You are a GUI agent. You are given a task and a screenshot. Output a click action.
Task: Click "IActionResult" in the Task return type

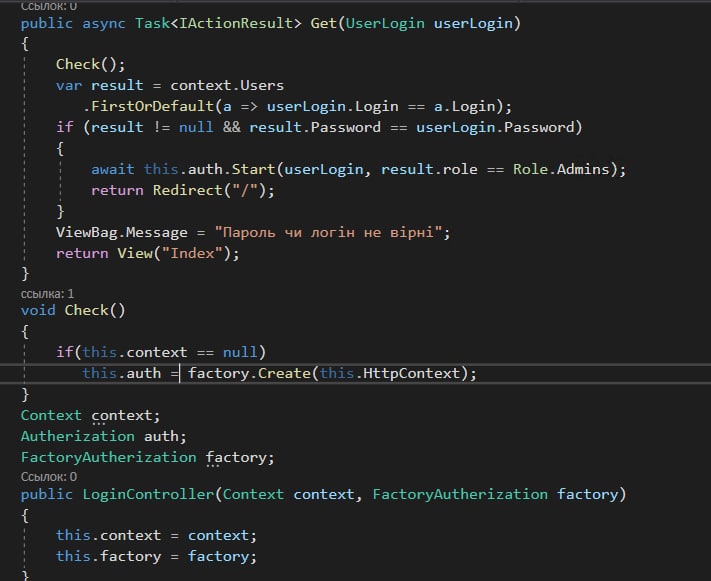[x=236, y=23]
